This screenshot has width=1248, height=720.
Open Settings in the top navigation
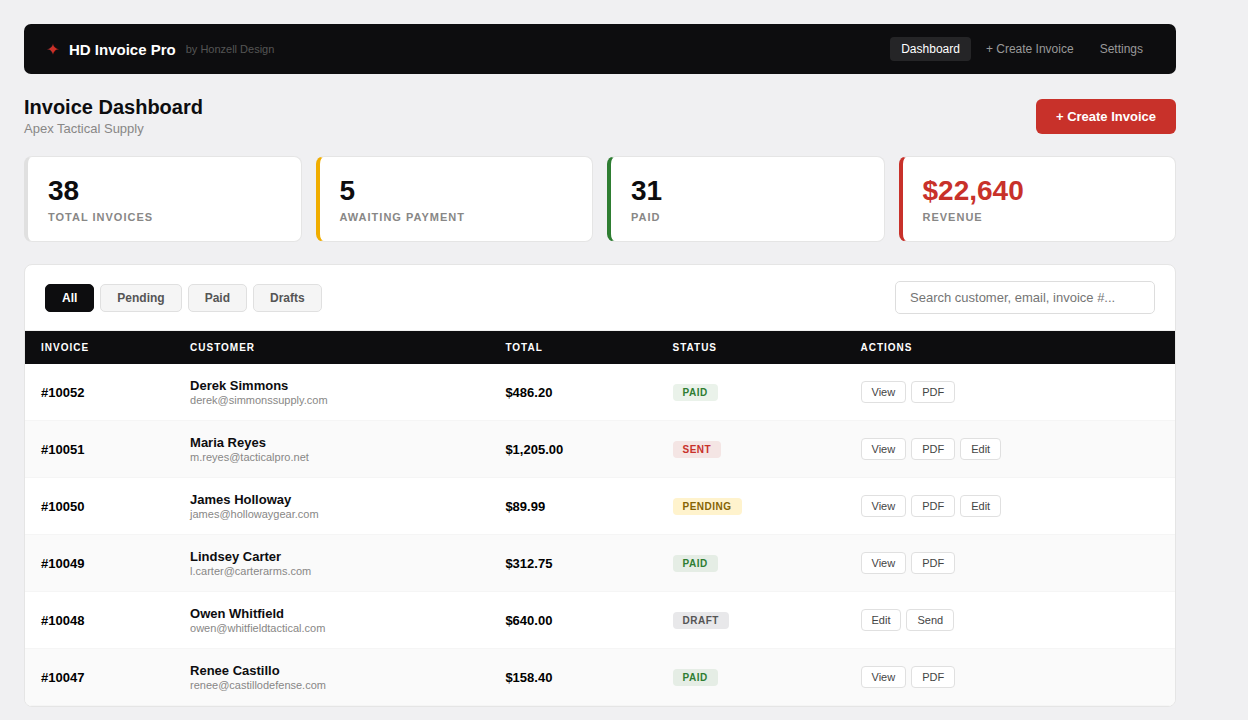(x=1121, y=49)
